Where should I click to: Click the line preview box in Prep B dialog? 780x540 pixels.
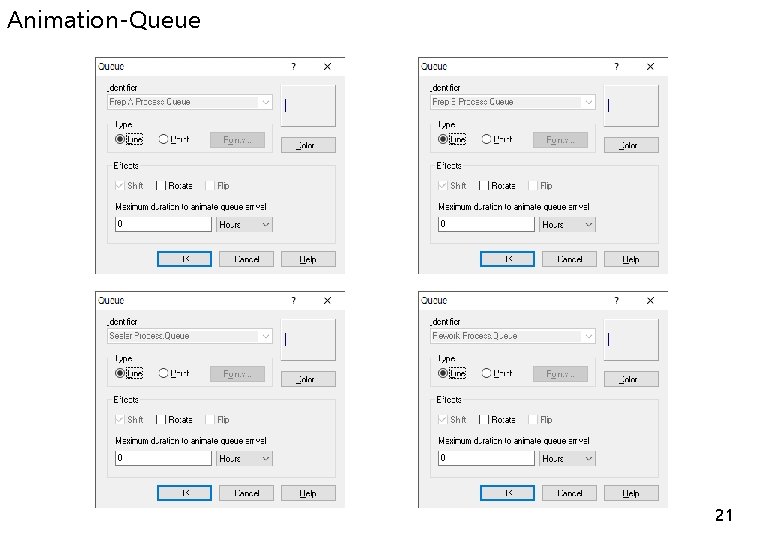(x=631, y=105)
